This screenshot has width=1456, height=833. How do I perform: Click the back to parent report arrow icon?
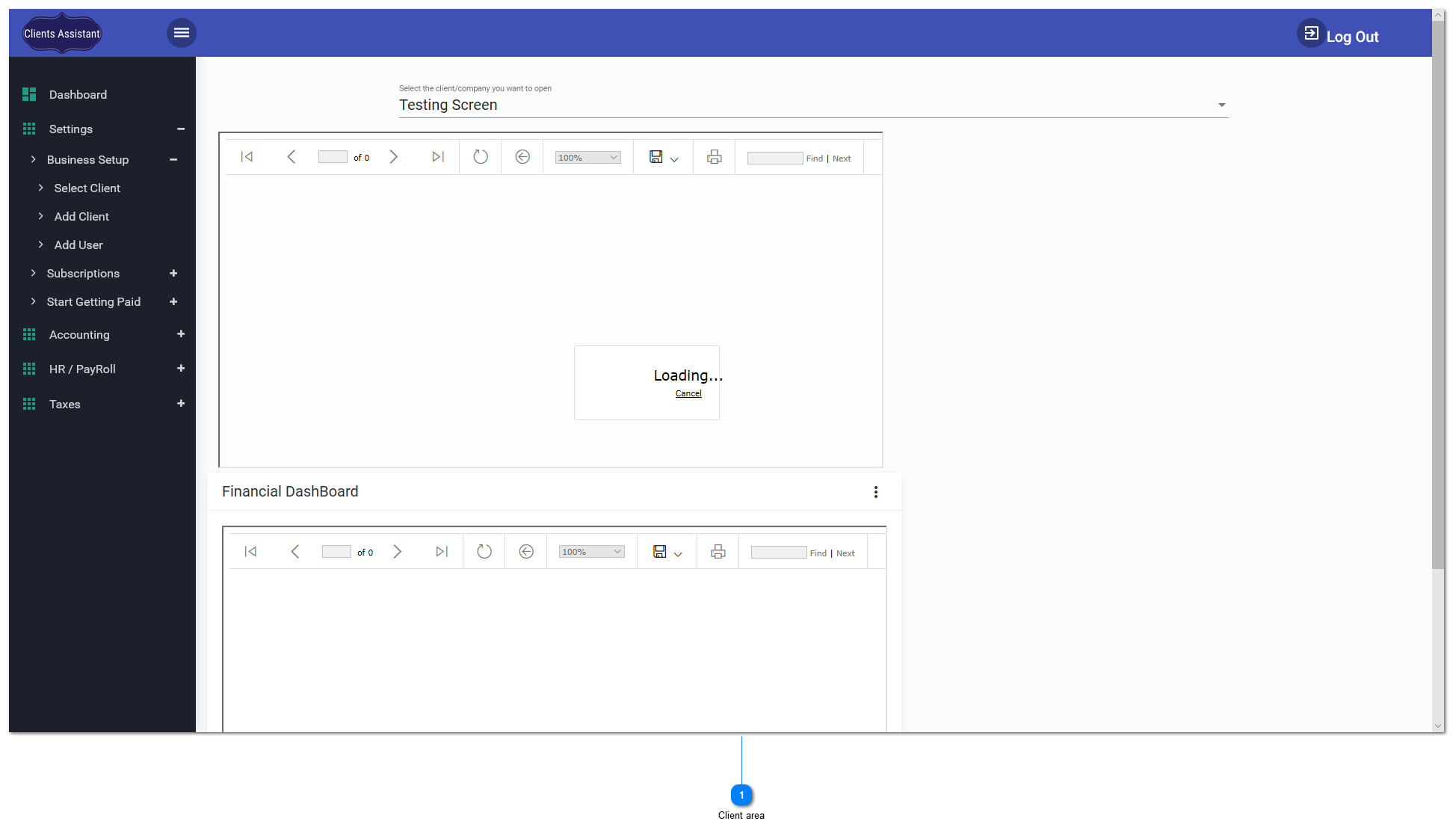(522, 157)
